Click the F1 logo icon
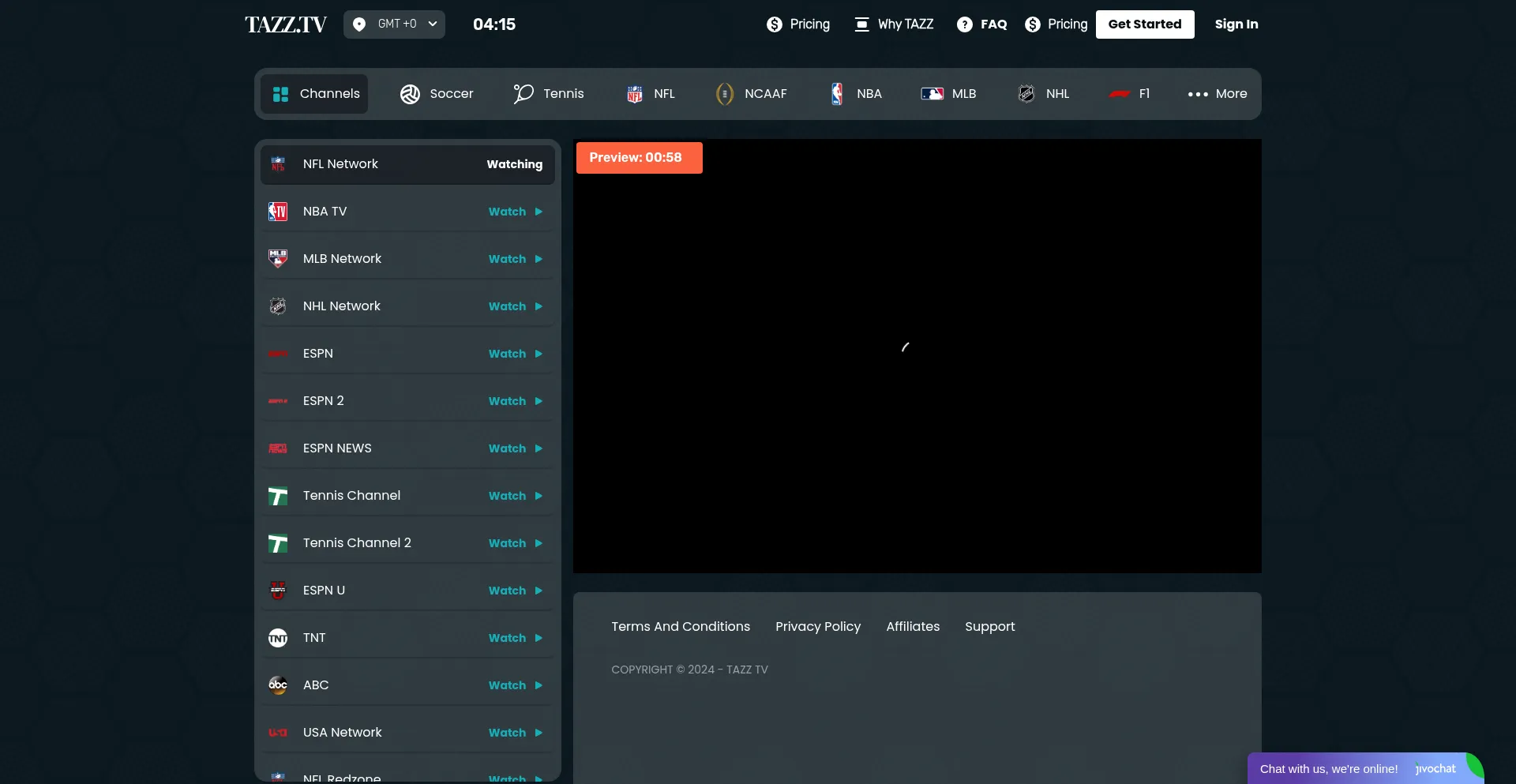1516x784 pixels. 1120,94
